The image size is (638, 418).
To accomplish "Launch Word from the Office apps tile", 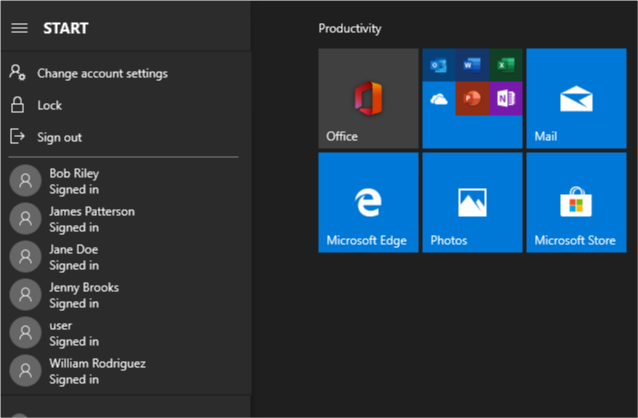I will [x=472, y=65].
